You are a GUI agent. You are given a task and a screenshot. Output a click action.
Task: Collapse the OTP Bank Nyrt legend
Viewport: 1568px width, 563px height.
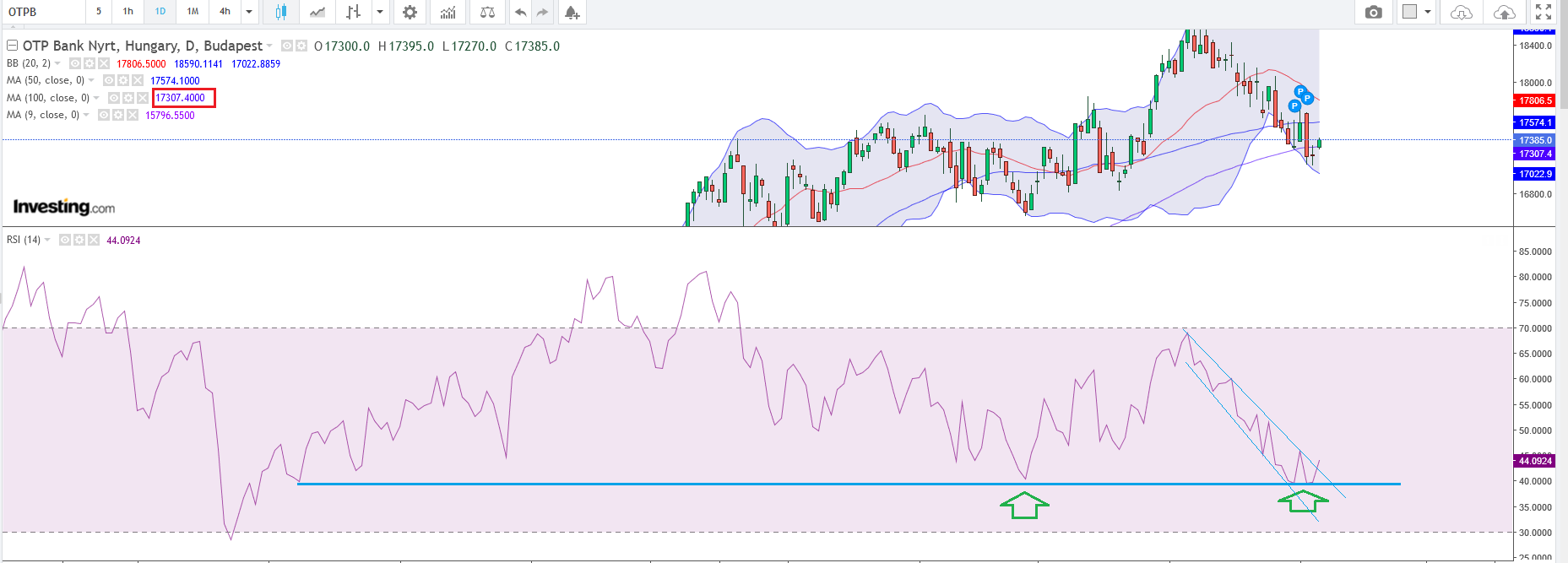[13, 46]
